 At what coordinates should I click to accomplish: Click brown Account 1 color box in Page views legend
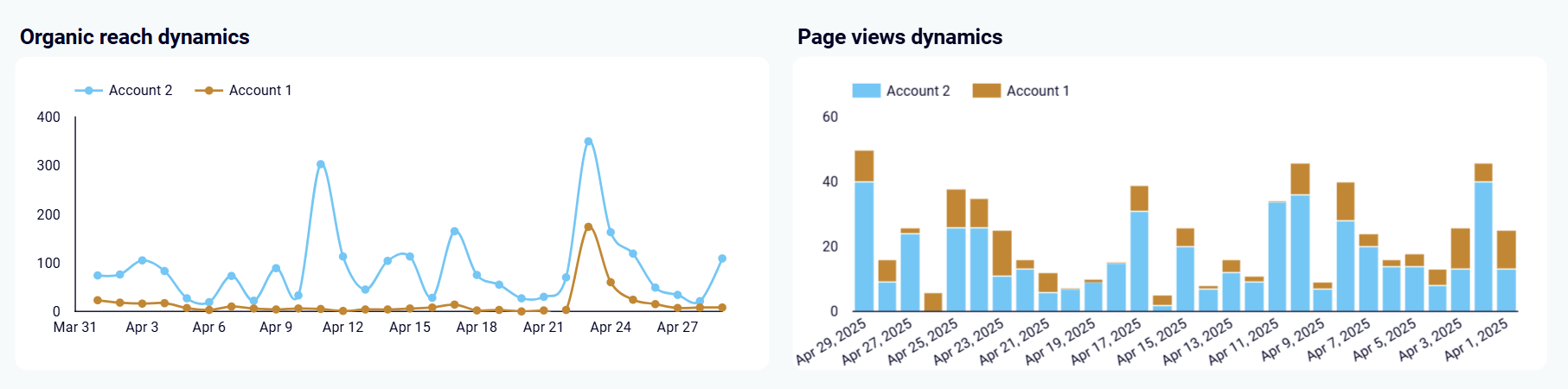[986, 91]
